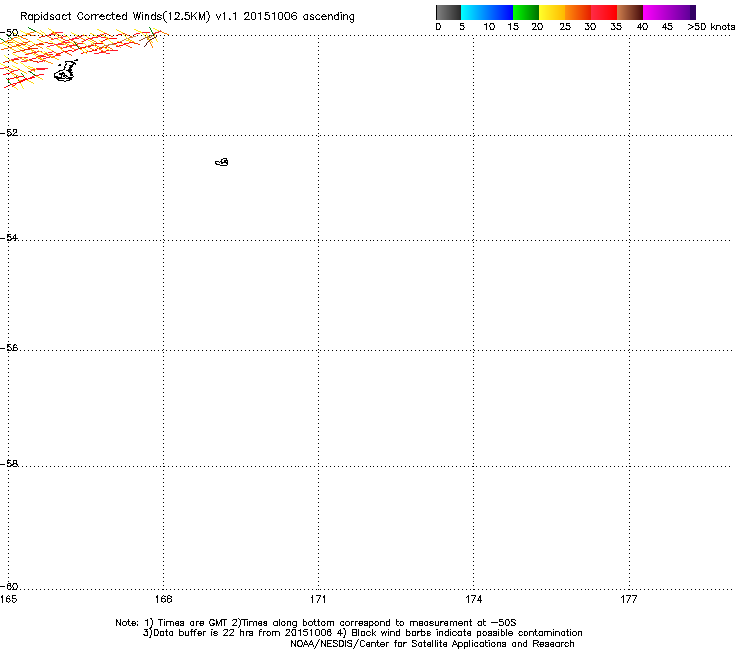
Task: Click the orange 25-30 knots color segment
Action: [578, 12]
